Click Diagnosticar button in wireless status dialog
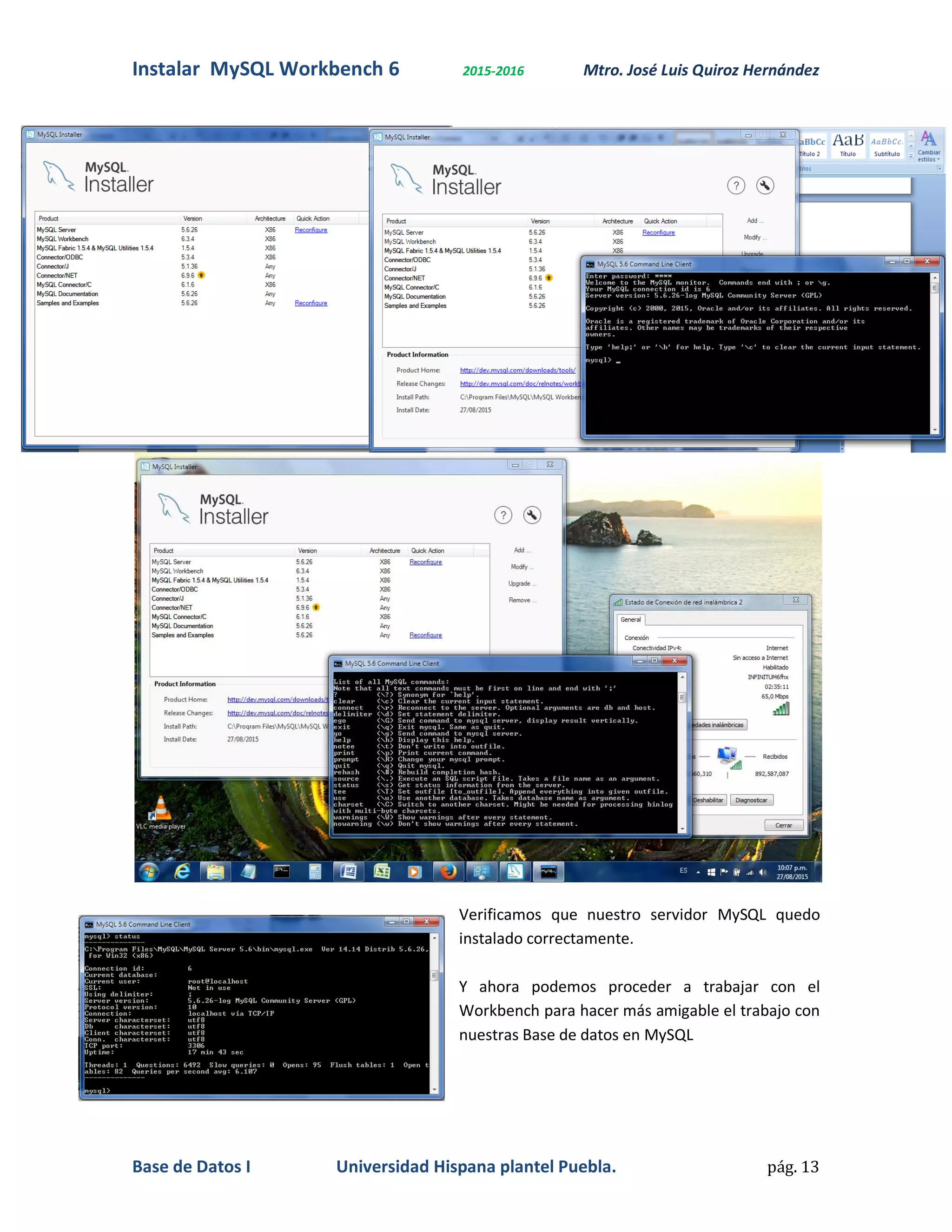The image size is (952, 1232). (x=752, y=800)
